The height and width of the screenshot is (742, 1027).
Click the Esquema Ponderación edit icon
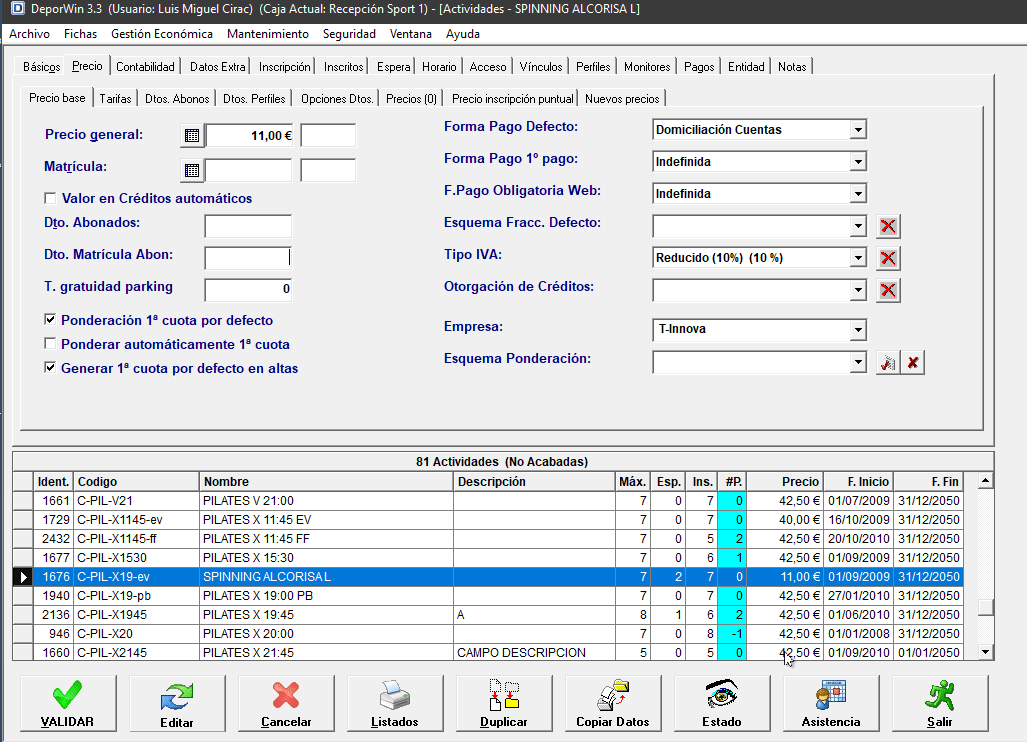(x=887, y=363)
